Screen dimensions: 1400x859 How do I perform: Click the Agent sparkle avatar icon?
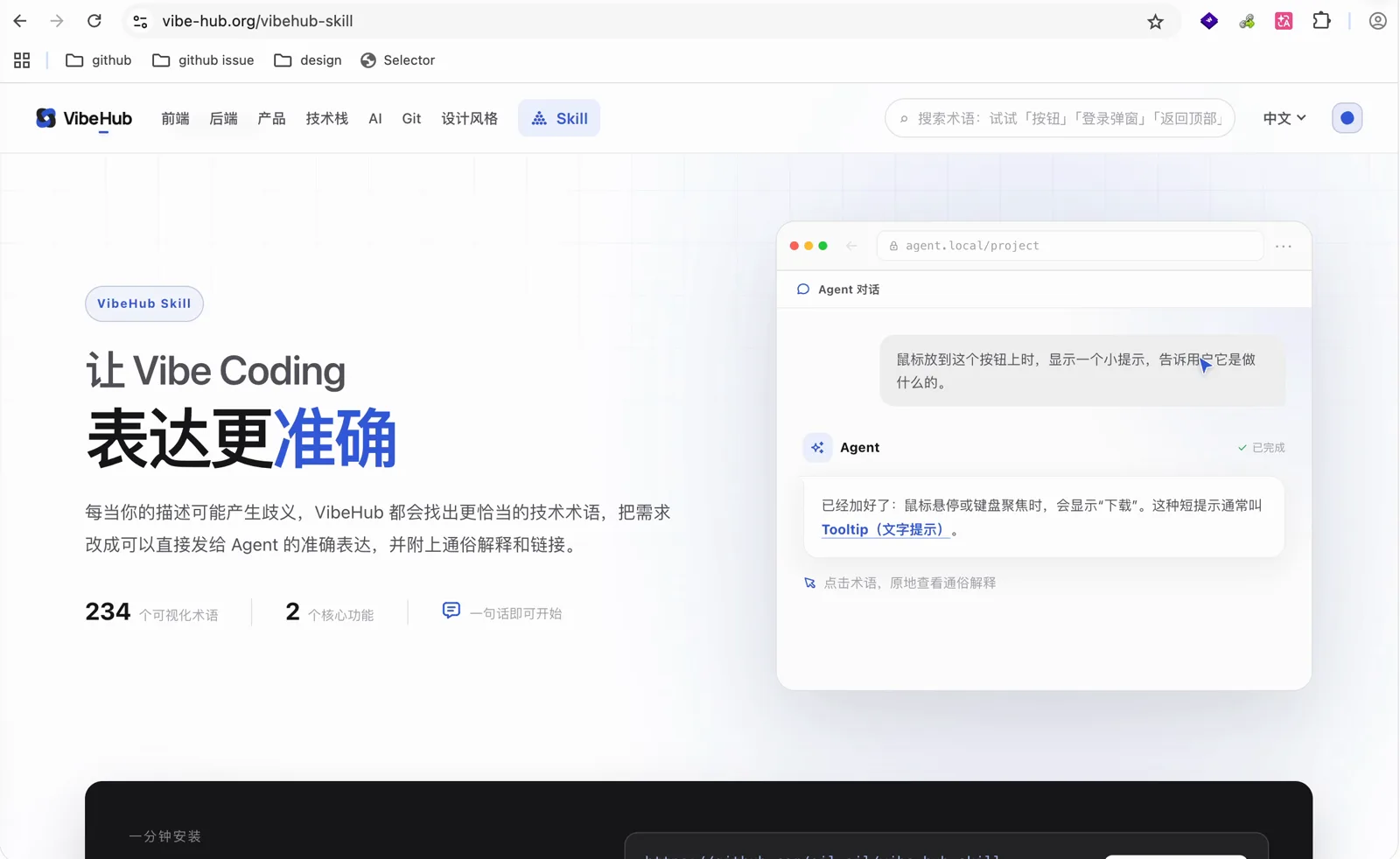[x=817, y=447]
